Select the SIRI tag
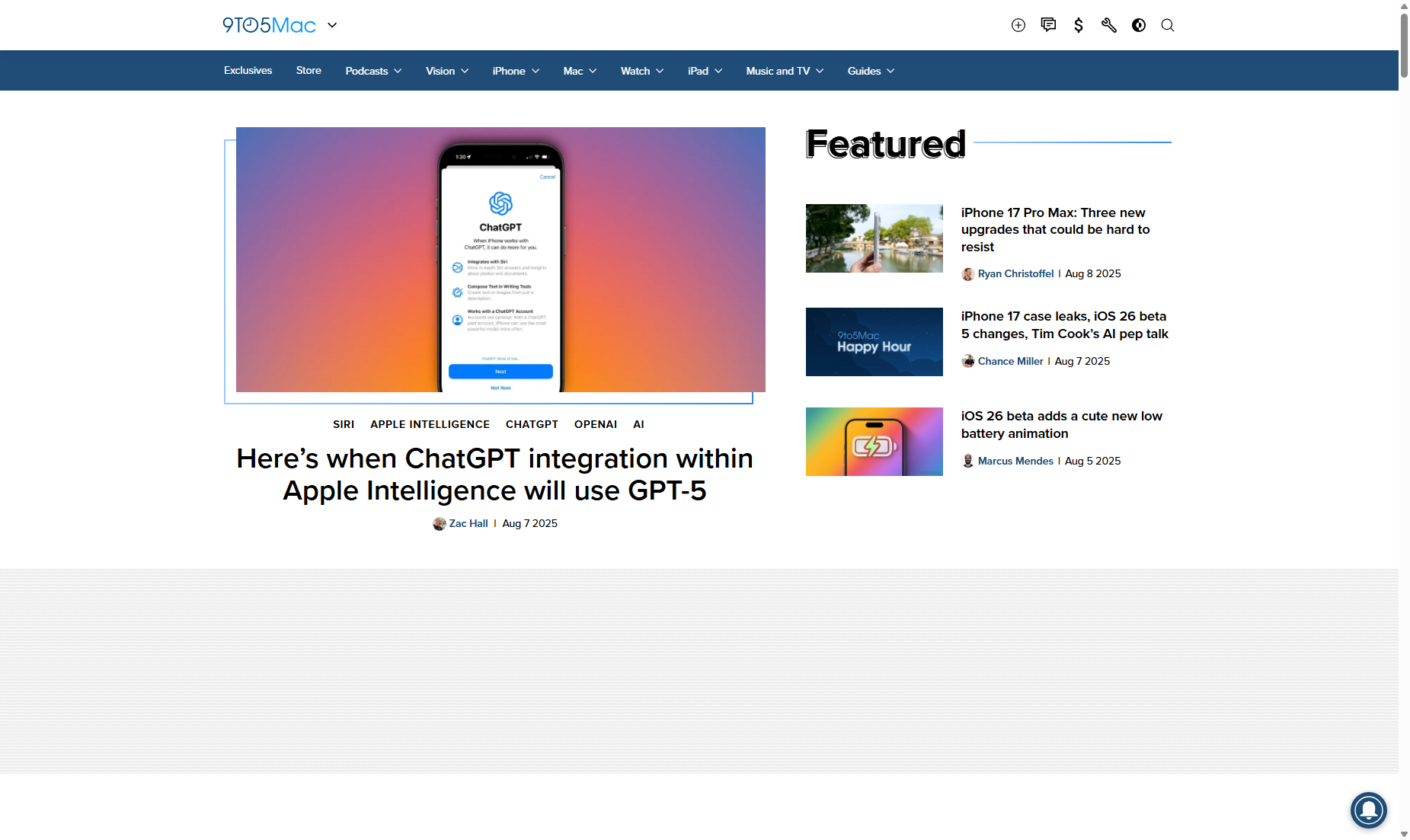 click(344, 424)
